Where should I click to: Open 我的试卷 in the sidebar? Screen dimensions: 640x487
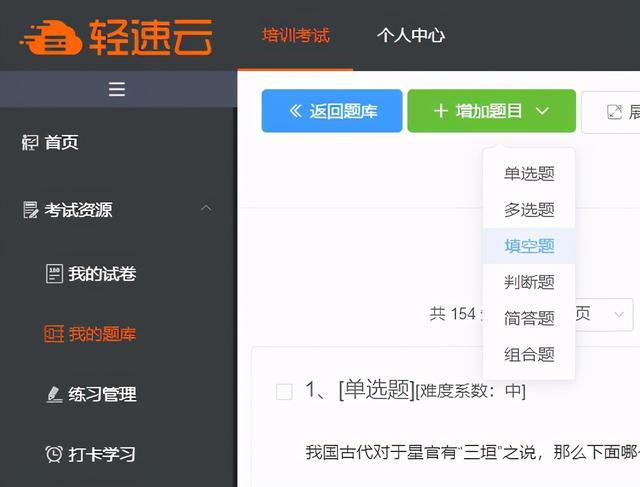coord(102,274)
